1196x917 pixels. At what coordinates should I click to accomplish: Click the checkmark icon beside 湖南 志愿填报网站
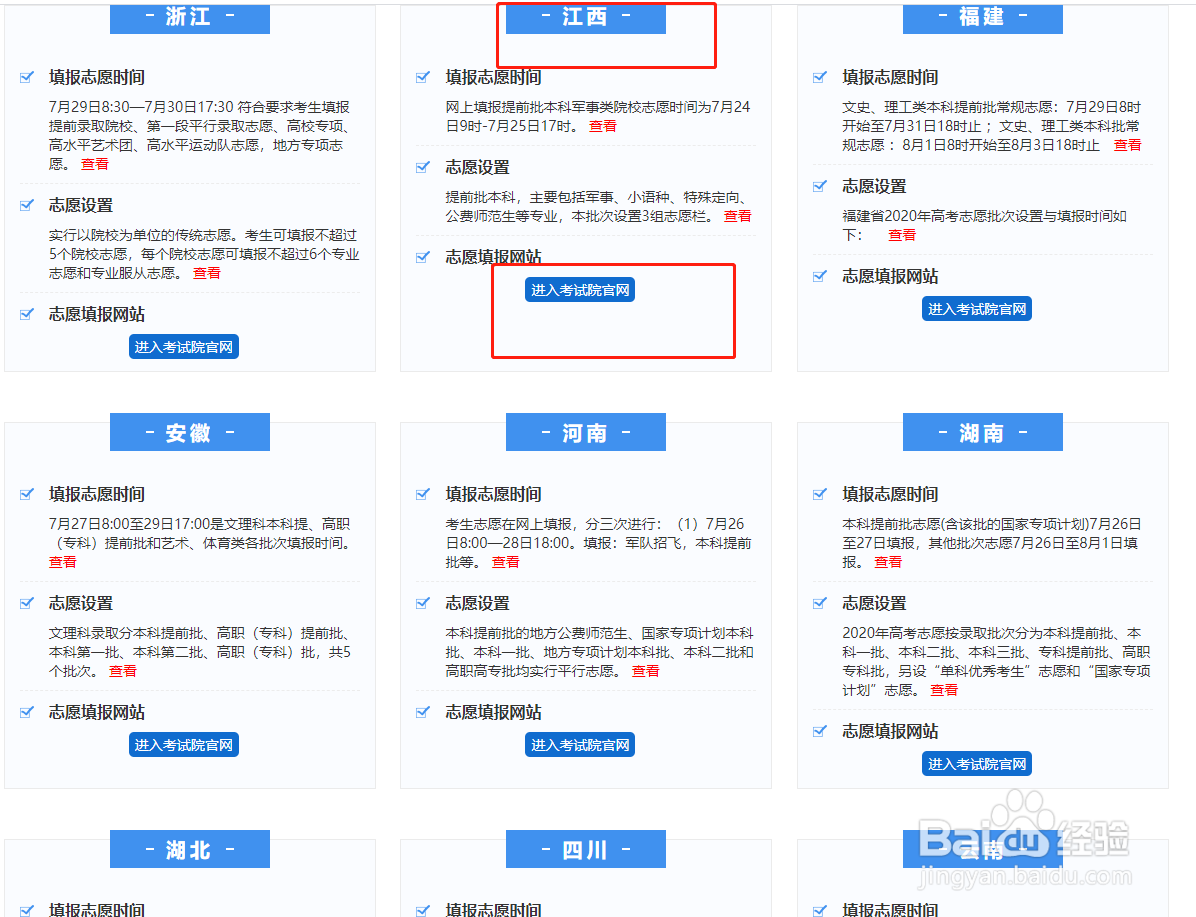819,731
